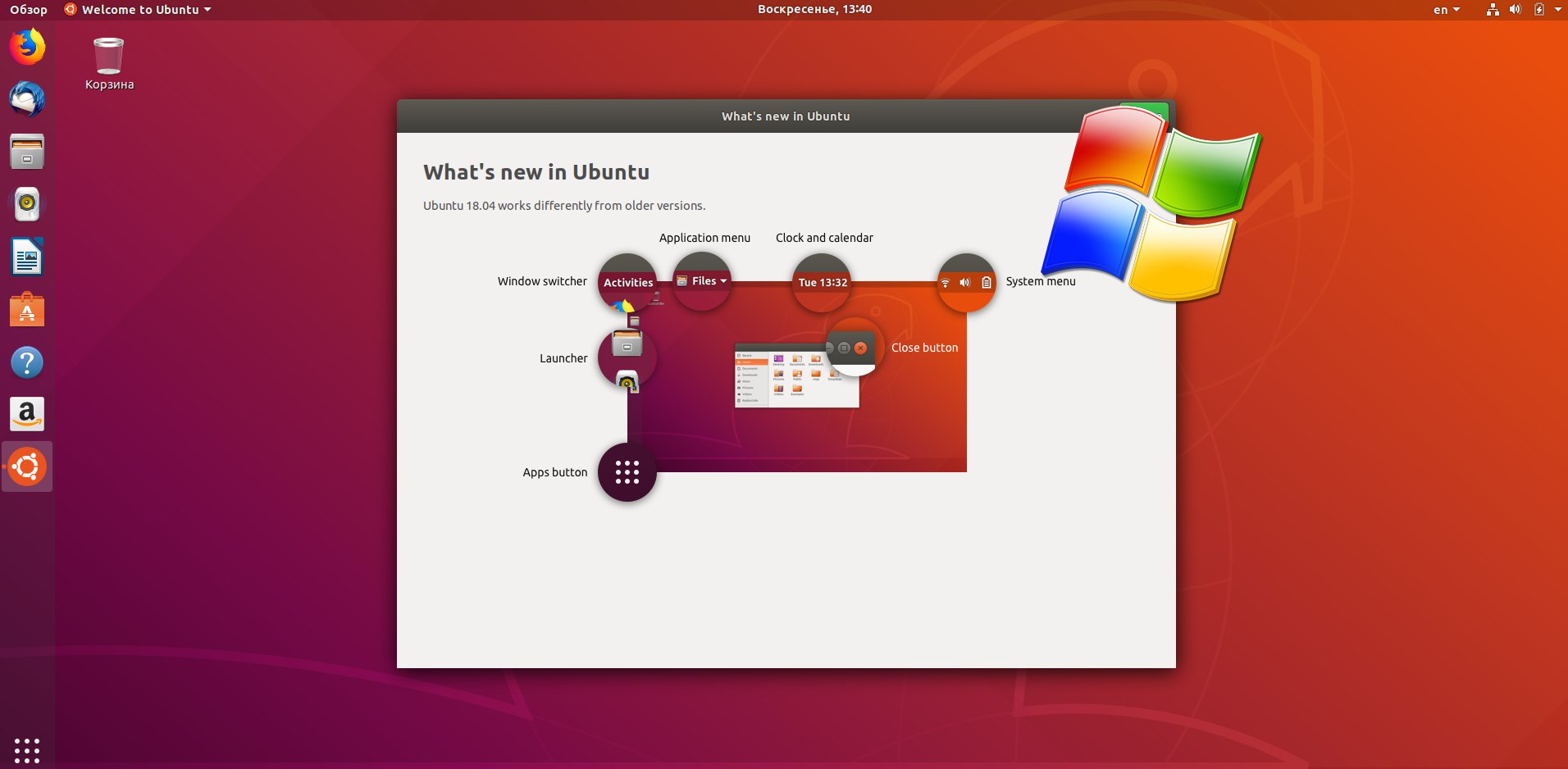This screenshot has width=1568, height=769.
Task: Click the system status icons bubble
Action: click(967, 283)
